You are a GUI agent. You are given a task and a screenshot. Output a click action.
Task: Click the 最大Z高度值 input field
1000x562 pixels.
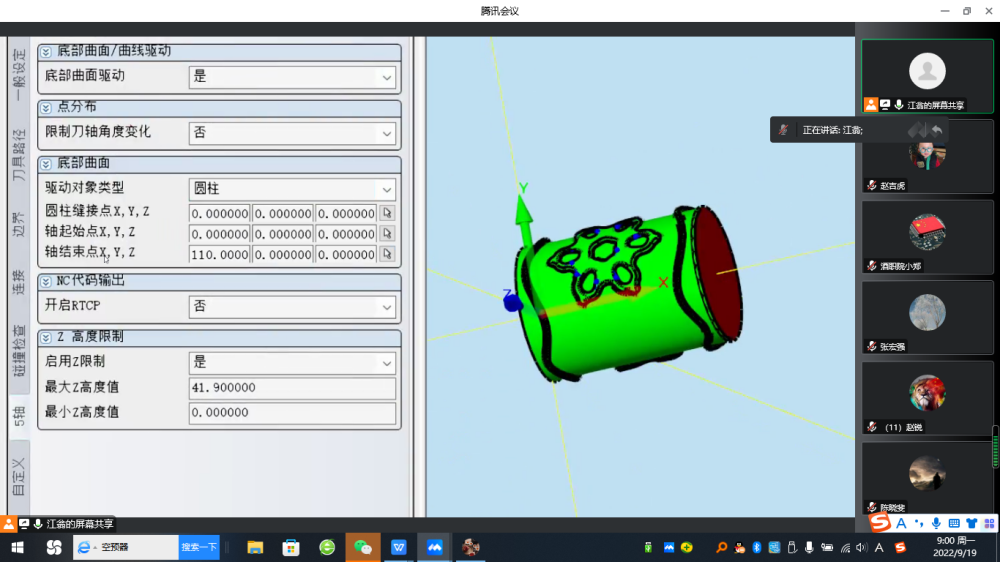tap(292, 388)
